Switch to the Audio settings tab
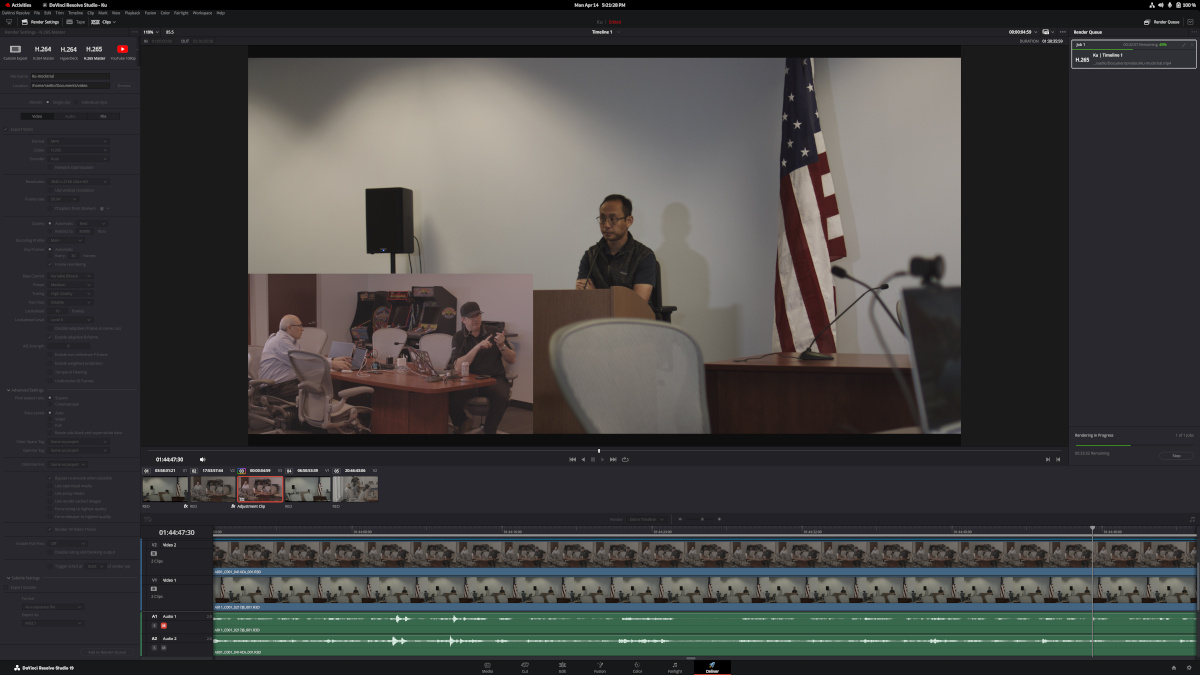The height and width of the screenshot is (675, 1200). coord(70,116)
